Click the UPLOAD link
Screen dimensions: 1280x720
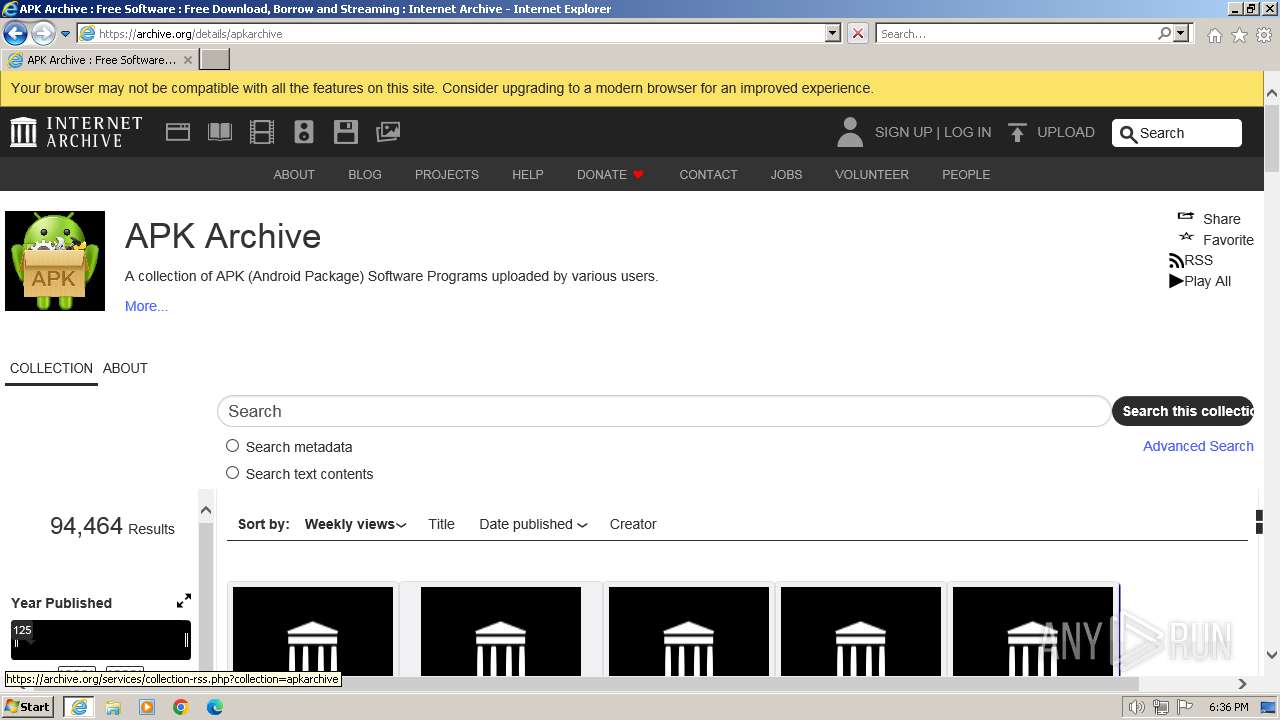[x=1066, y=132]
